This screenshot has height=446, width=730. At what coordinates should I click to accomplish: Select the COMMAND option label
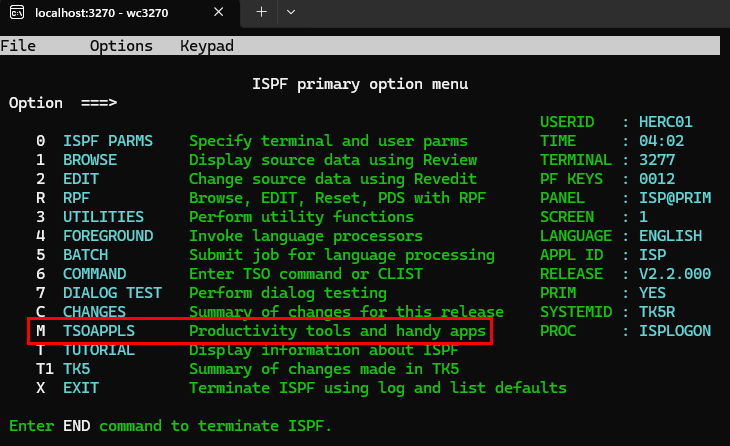click(95, 274)
